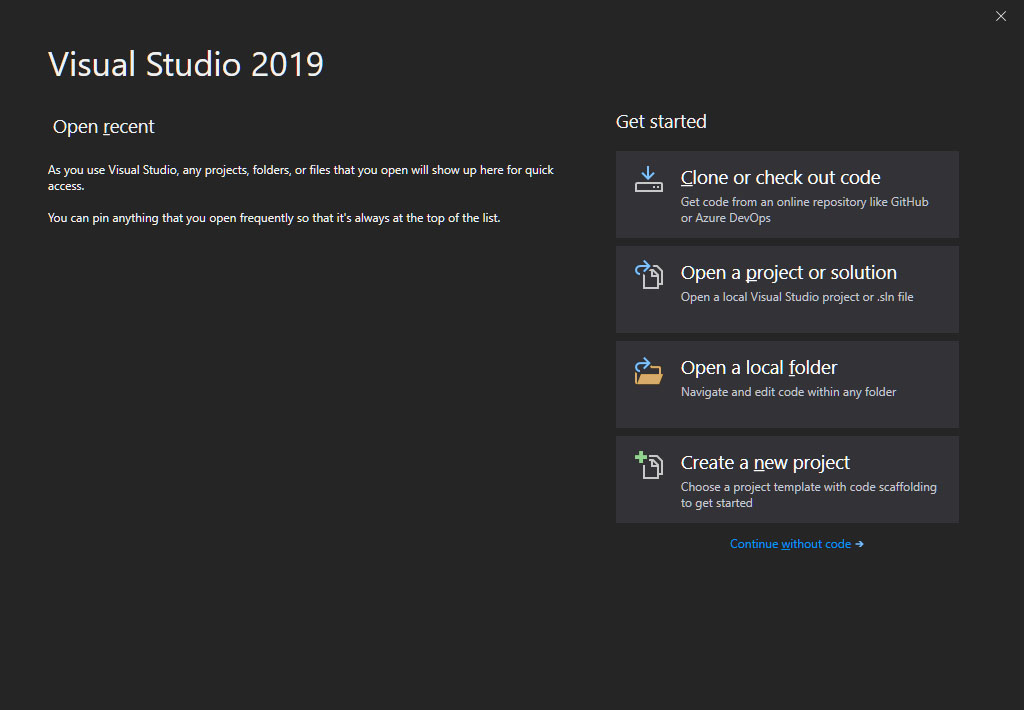The width and height of the screenshot is (1024, 710).
Task: Click text 'You can pin anything that you open'
Action: (142, 218)
